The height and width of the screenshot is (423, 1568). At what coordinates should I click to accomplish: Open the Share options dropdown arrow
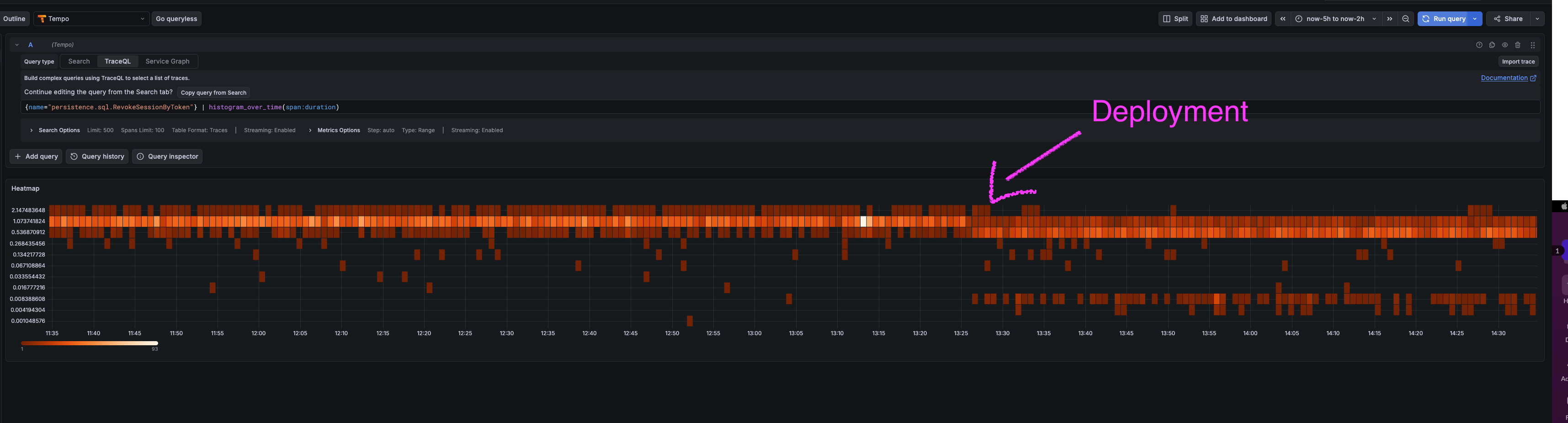(x=1537, y=19)
